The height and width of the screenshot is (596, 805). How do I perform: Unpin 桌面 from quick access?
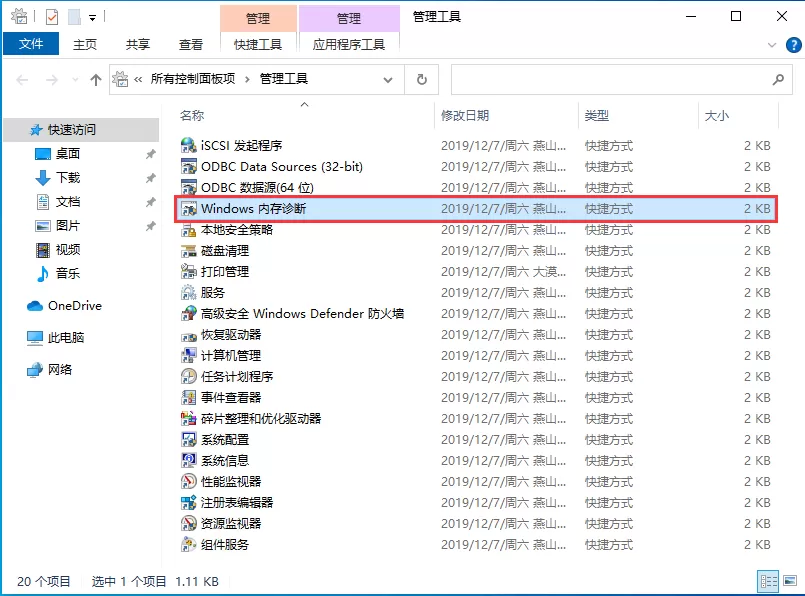pos(151,155)
